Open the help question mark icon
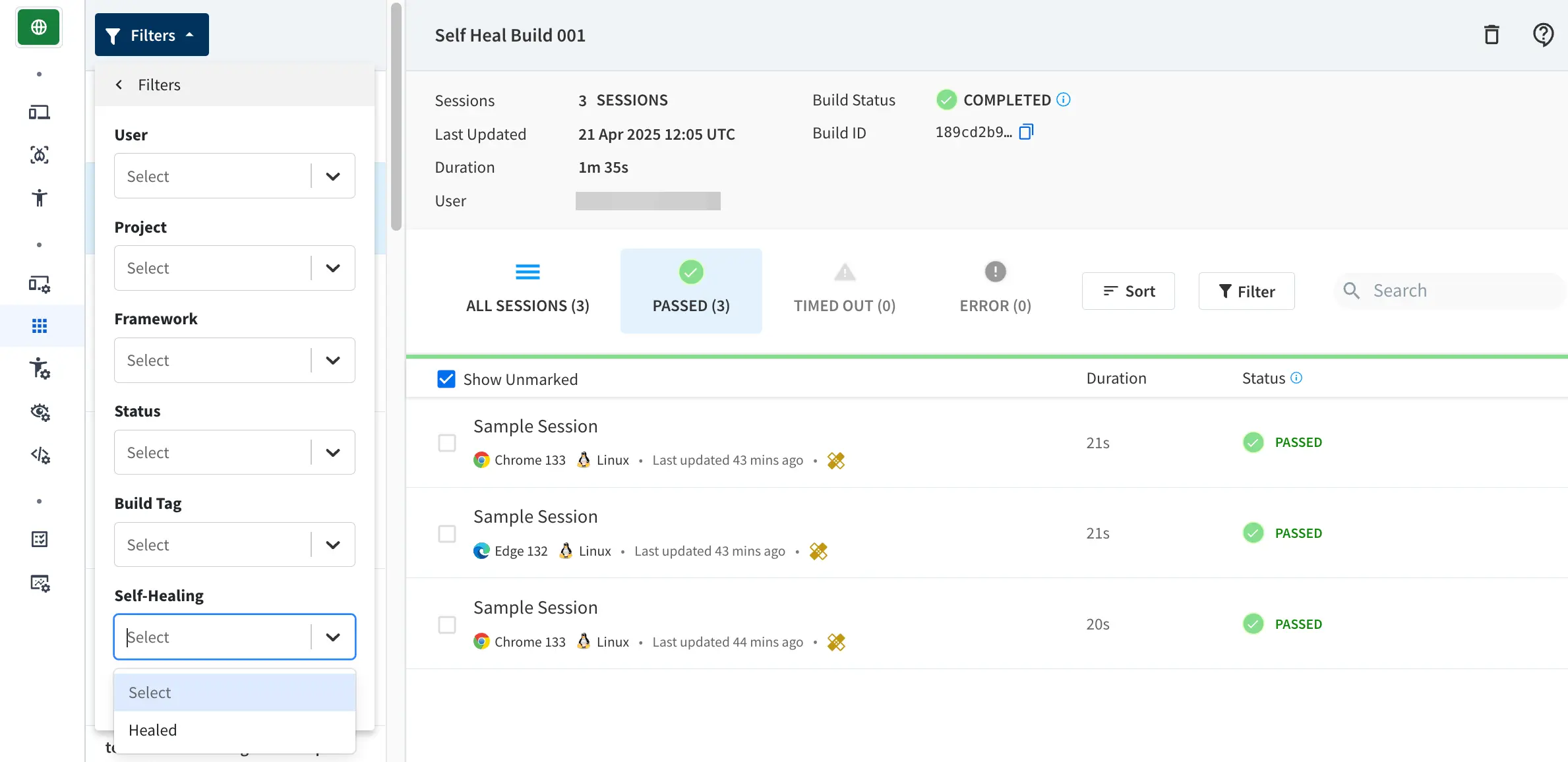The image size is (1568, 762). [x=1542, y=35]
